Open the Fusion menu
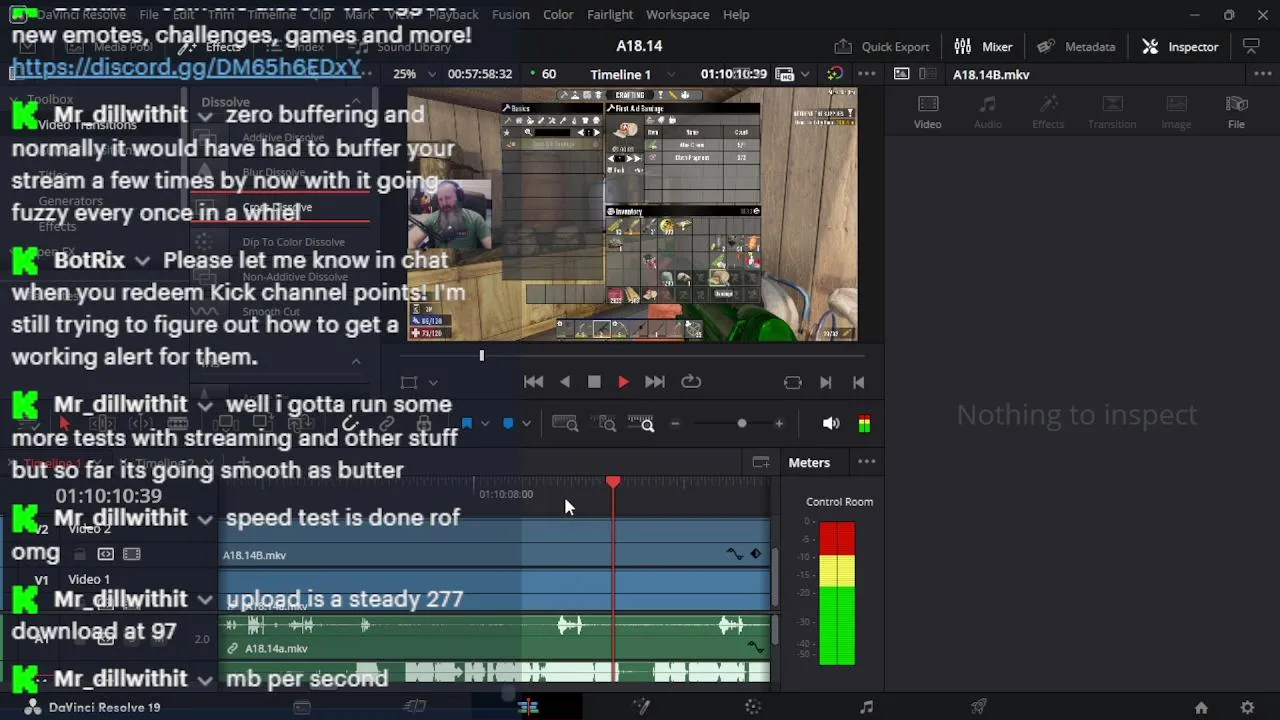Screen dimensions: 1280x720 click(511, 14)
